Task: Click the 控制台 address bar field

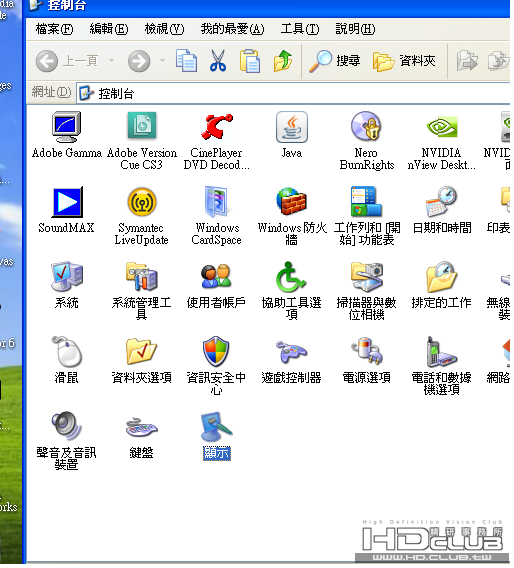Action: click(x=293, y=93)
